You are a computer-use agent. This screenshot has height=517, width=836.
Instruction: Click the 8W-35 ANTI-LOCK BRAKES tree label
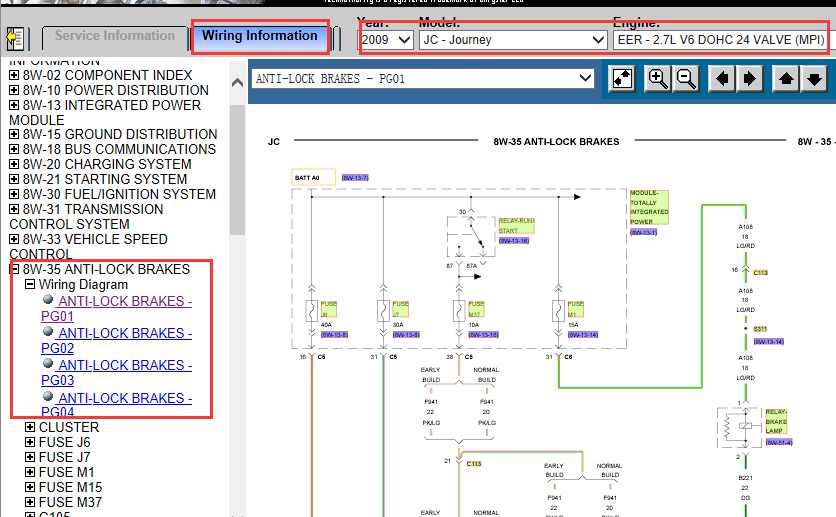click(106, 269)
